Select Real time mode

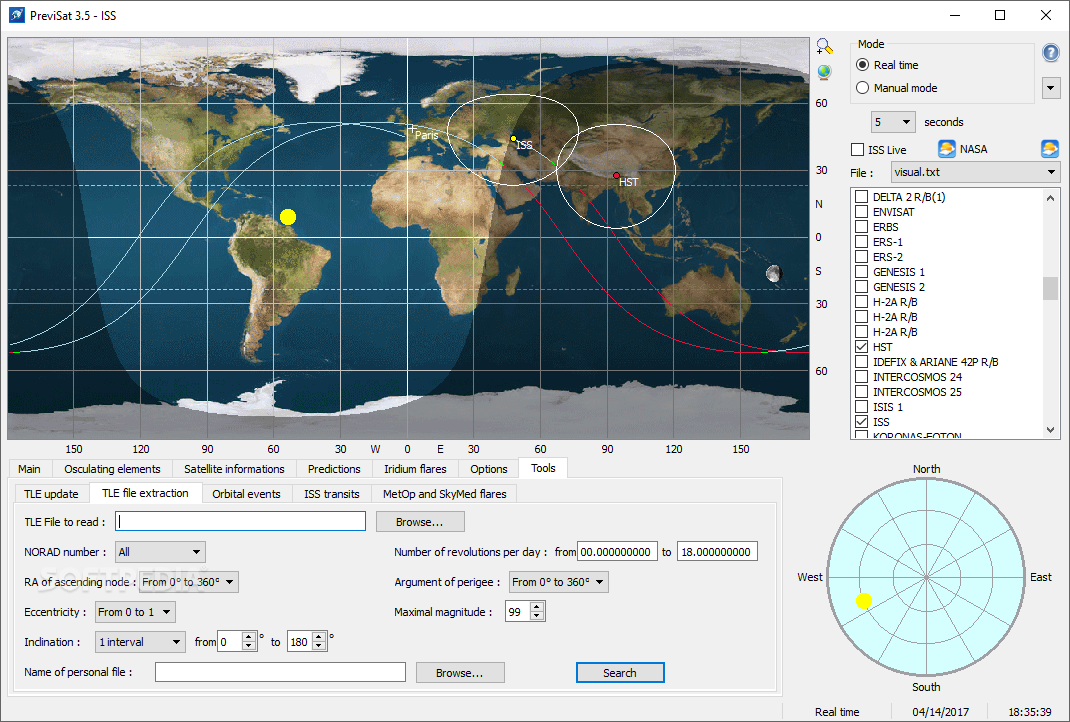863,65
